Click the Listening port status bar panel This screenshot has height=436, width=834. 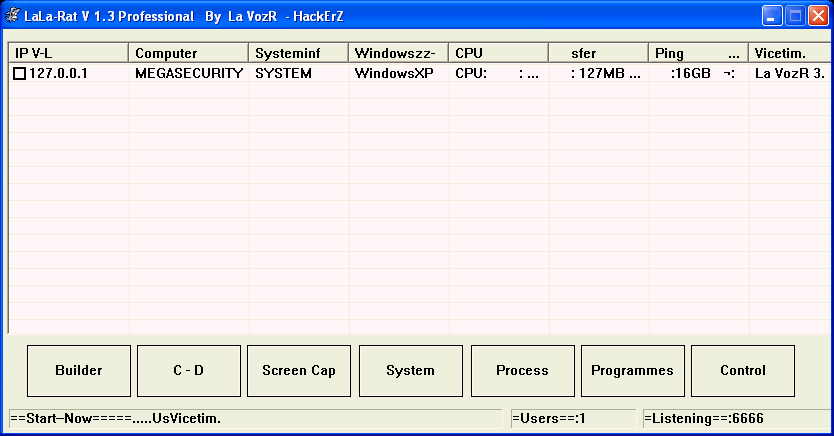pos(733,418)
